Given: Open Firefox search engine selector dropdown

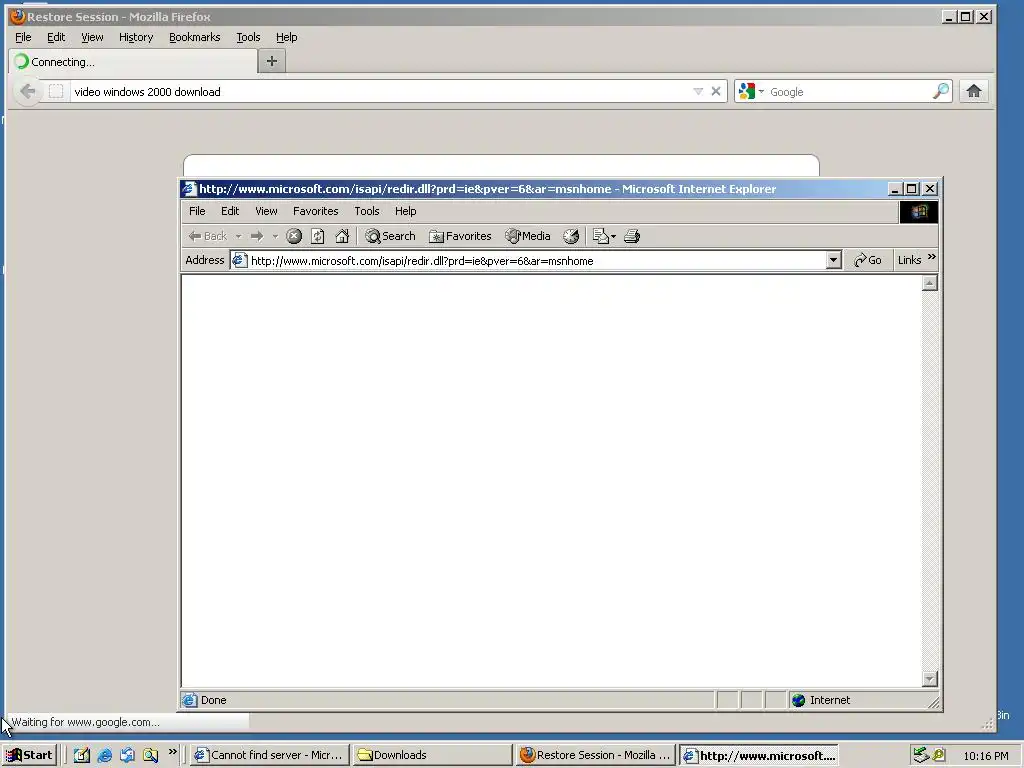Looking at the screenshot, I should [x=751, y=91].
